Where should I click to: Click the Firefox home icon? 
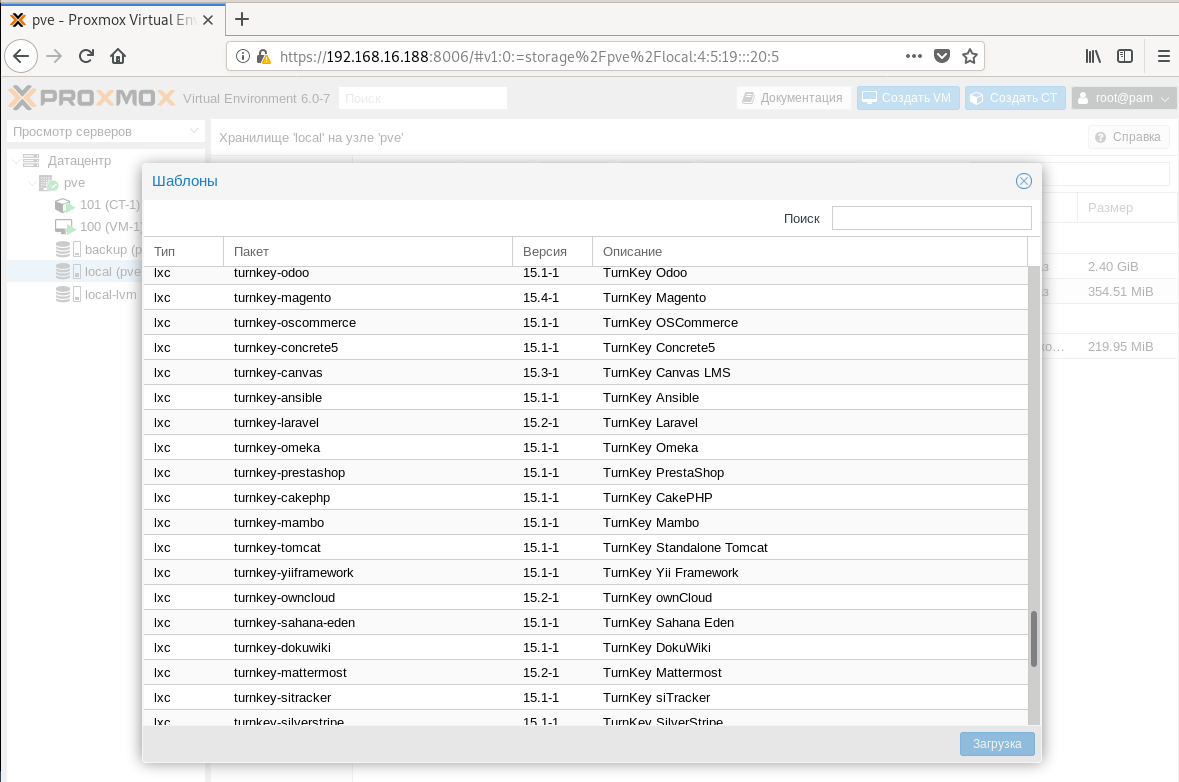coord(118,56)
